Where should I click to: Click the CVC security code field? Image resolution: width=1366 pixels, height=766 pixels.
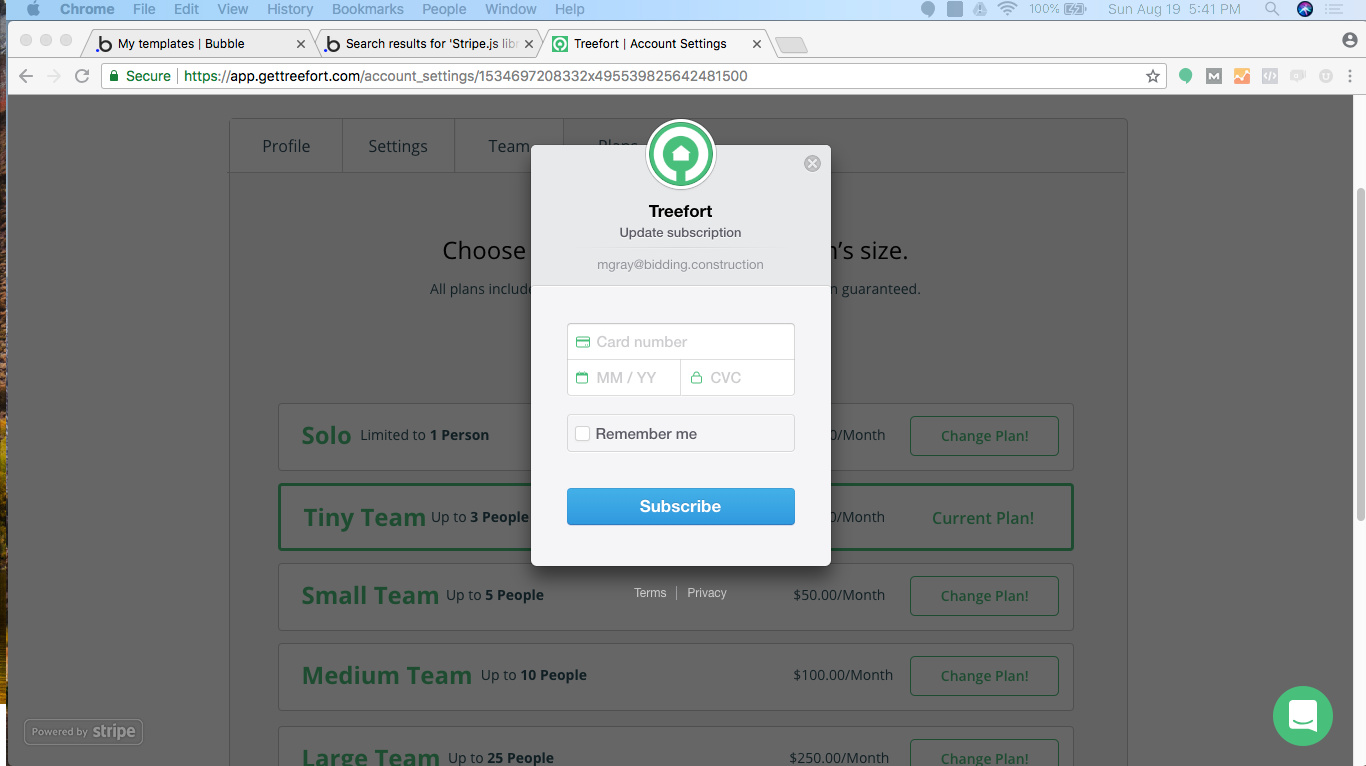coord(738,378)
